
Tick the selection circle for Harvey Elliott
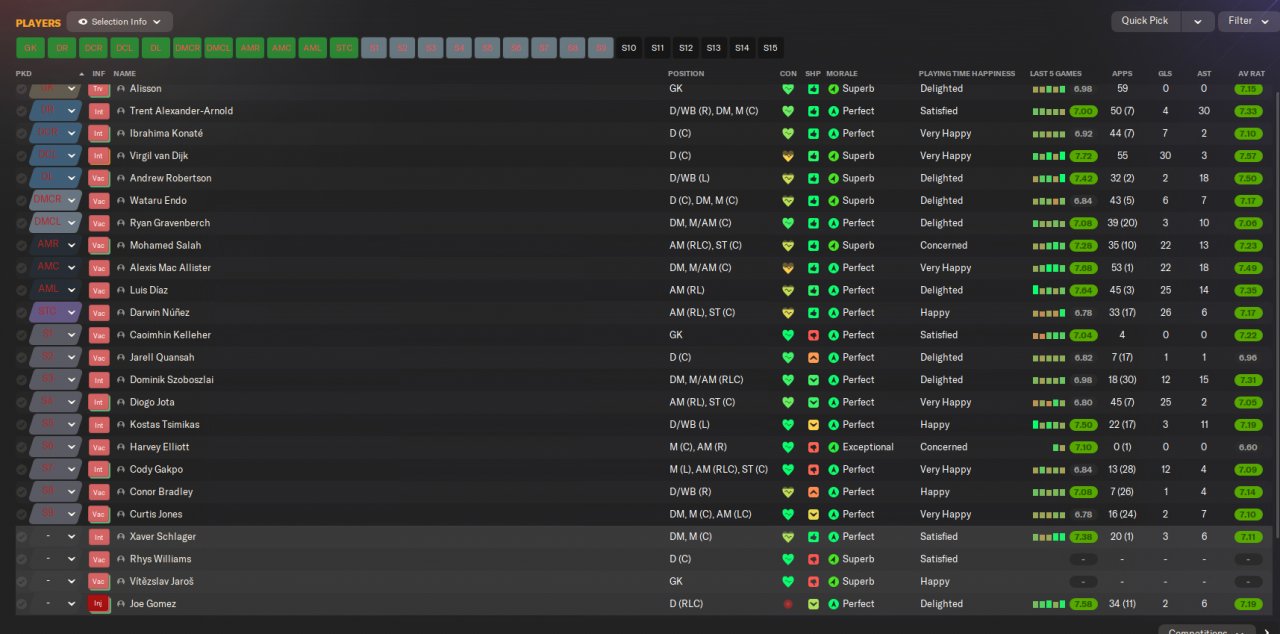[x=21, y=447]
